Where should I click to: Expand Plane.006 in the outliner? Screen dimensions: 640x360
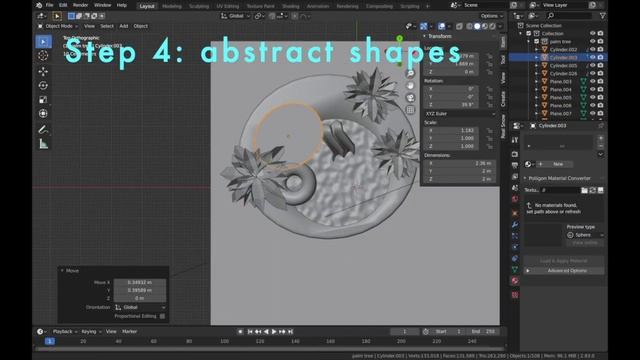537,105
